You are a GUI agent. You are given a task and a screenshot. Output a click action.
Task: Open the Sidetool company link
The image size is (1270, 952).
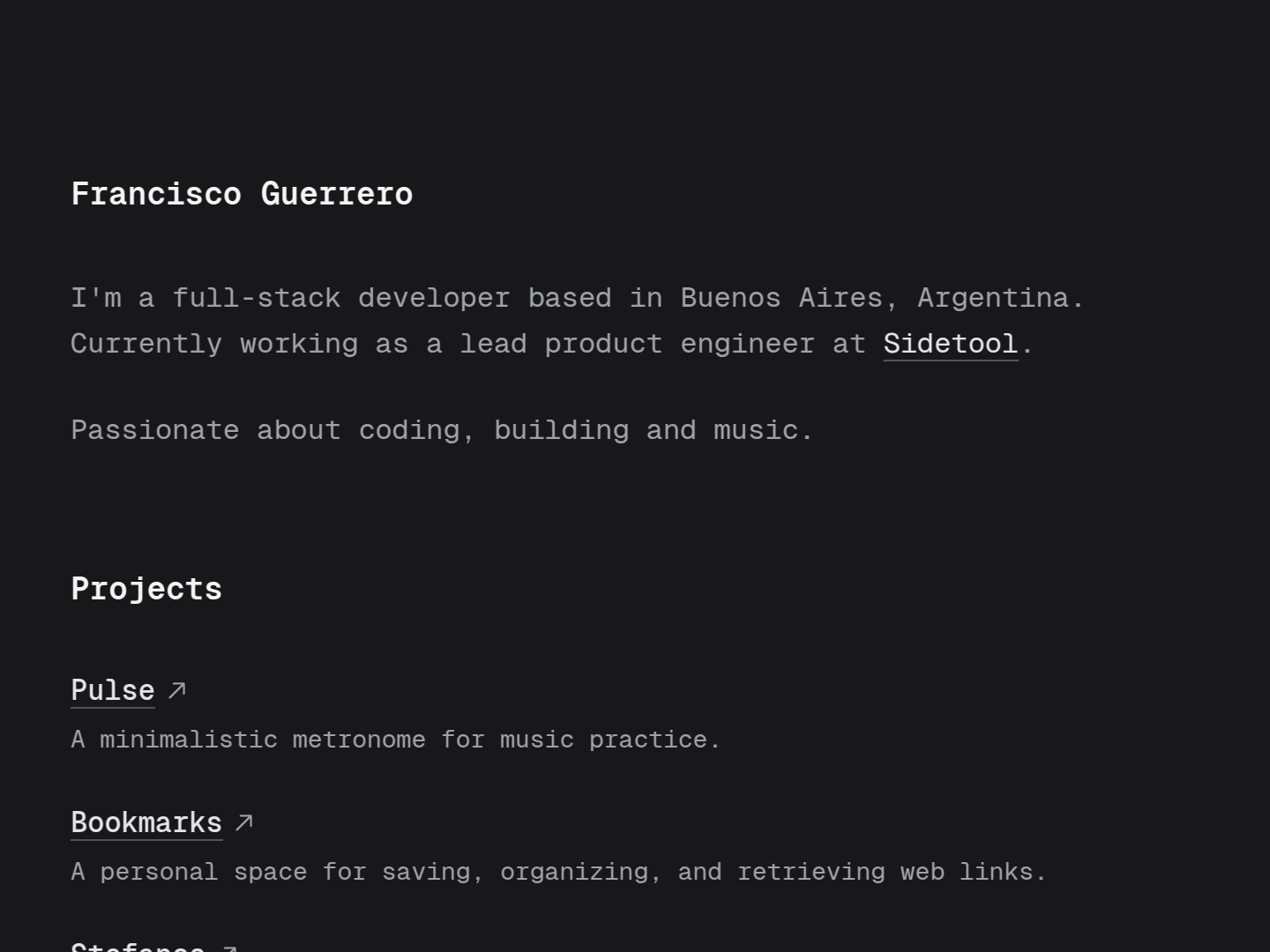[951, 344]
